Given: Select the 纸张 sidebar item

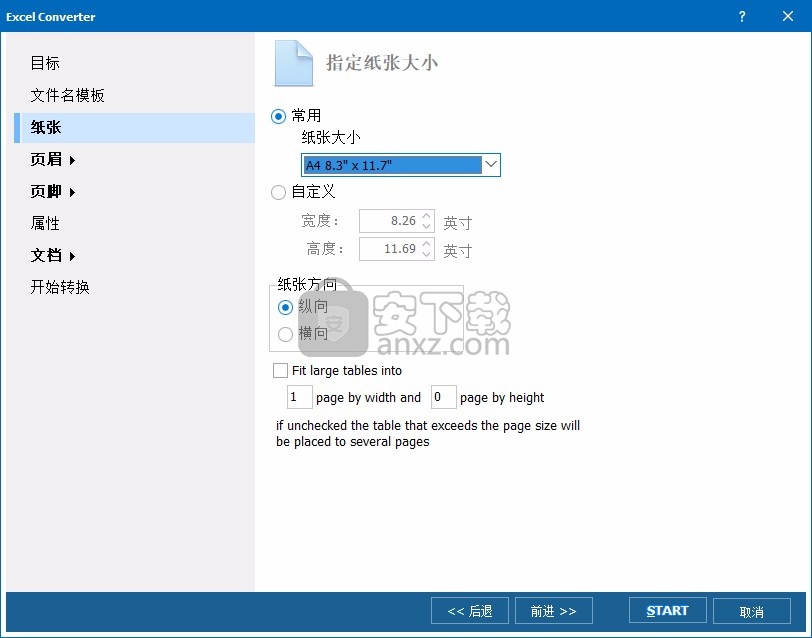Looking at the screenshot, I should (x=135, y=127).
